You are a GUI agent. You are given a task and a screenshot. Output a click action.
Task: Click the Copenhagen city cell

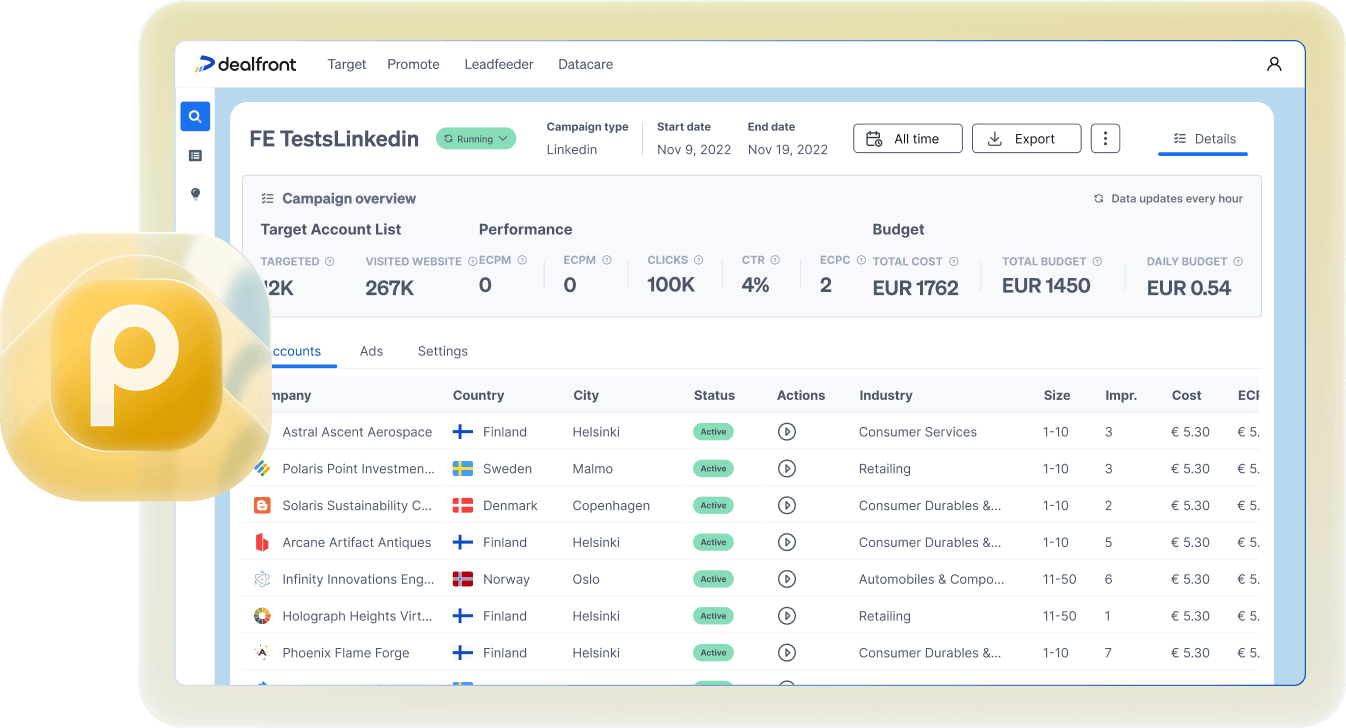pos(611,505)
